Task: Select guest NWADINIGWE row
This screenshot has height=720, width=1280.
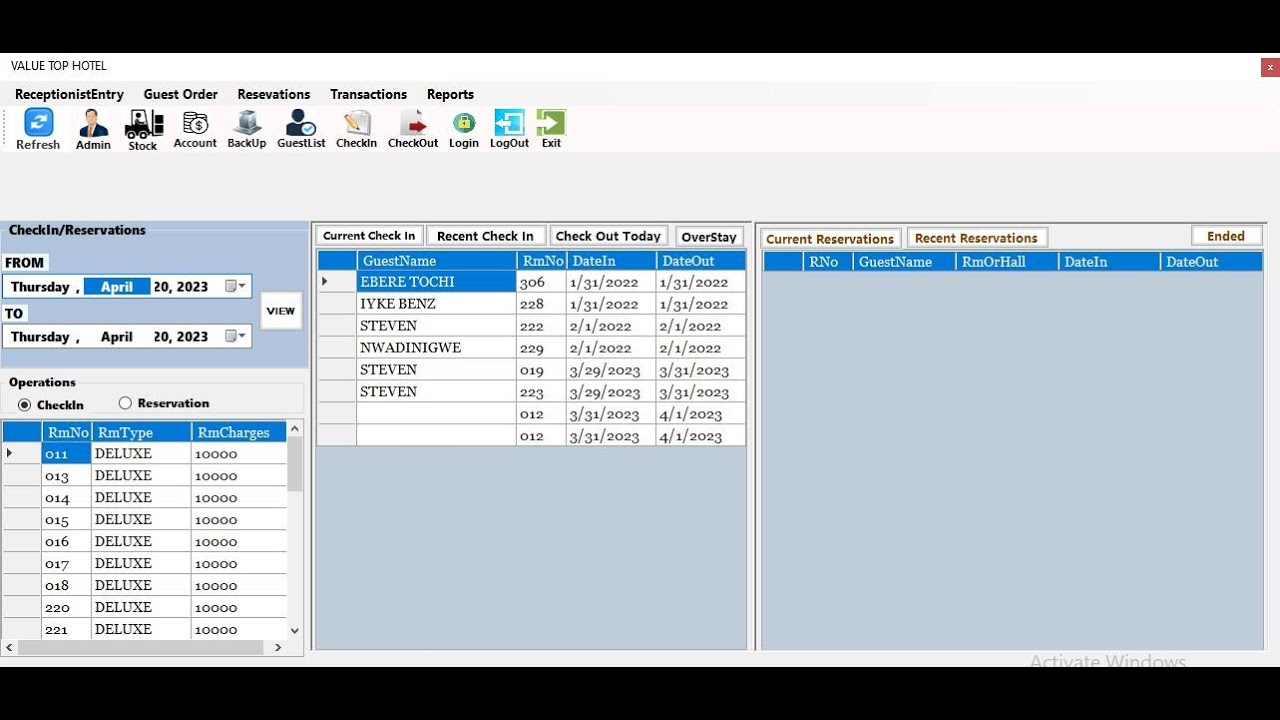Action: coord(531,348)
